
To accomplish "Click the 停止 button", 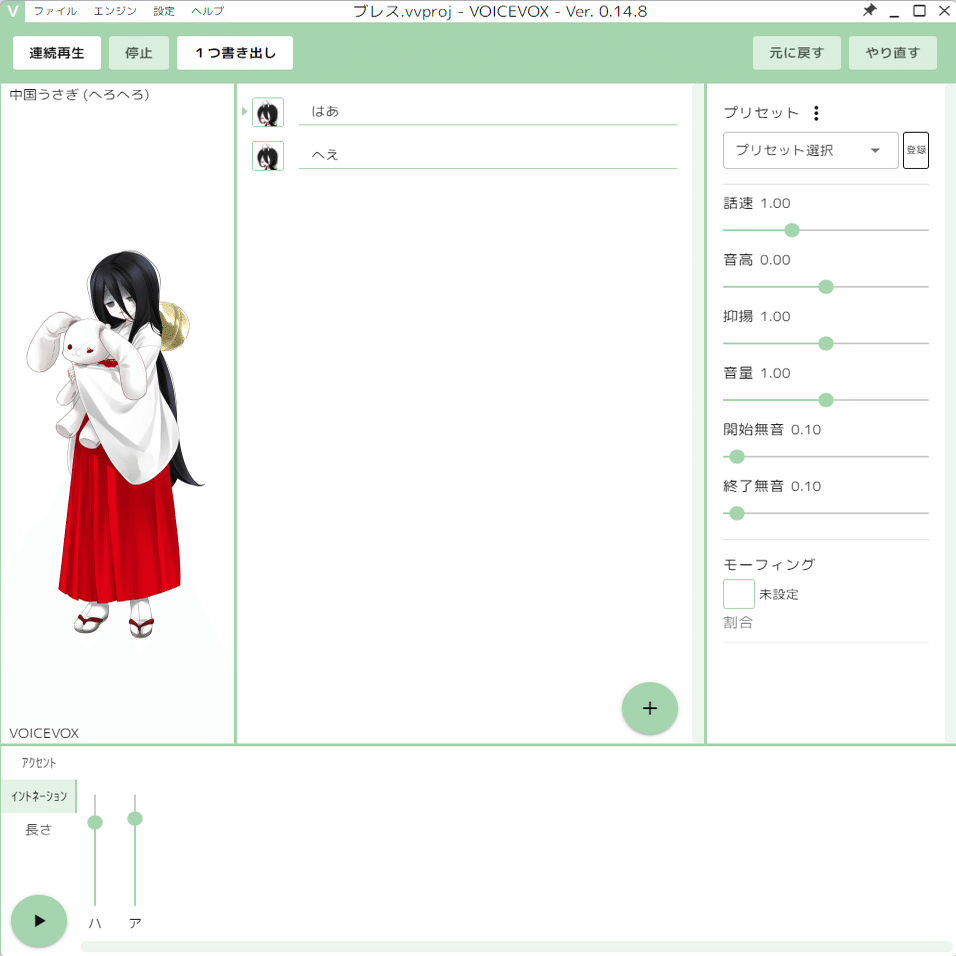I will [138, 53].
